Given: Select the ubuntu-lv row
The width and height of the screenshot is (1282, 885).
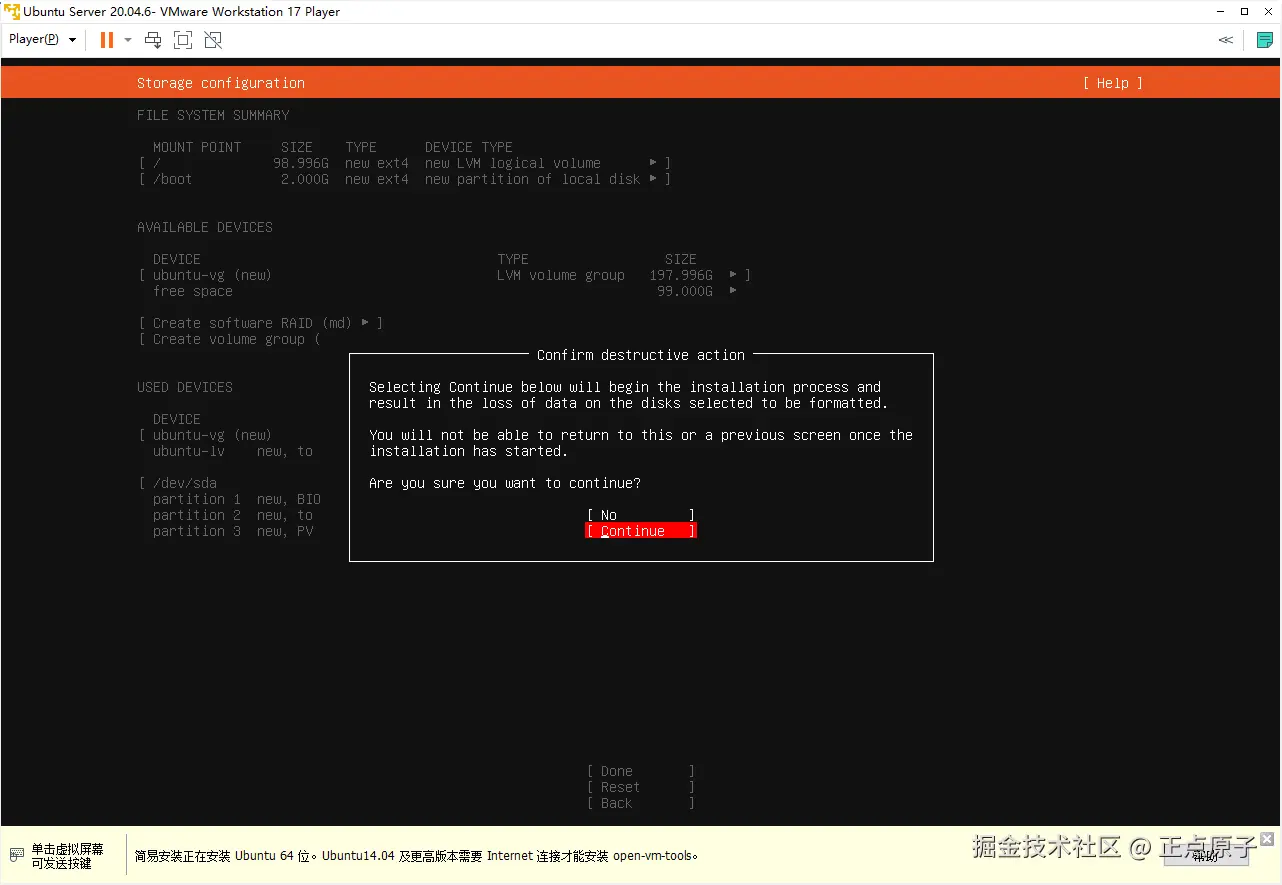Looking at the screenshot, I should [233, 451].
